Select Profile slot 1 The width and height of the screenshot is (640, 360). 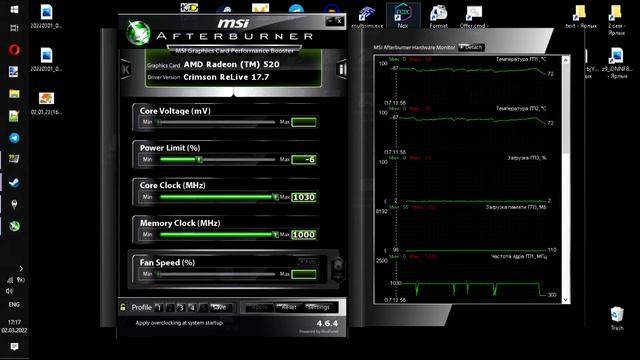point(159,307)
